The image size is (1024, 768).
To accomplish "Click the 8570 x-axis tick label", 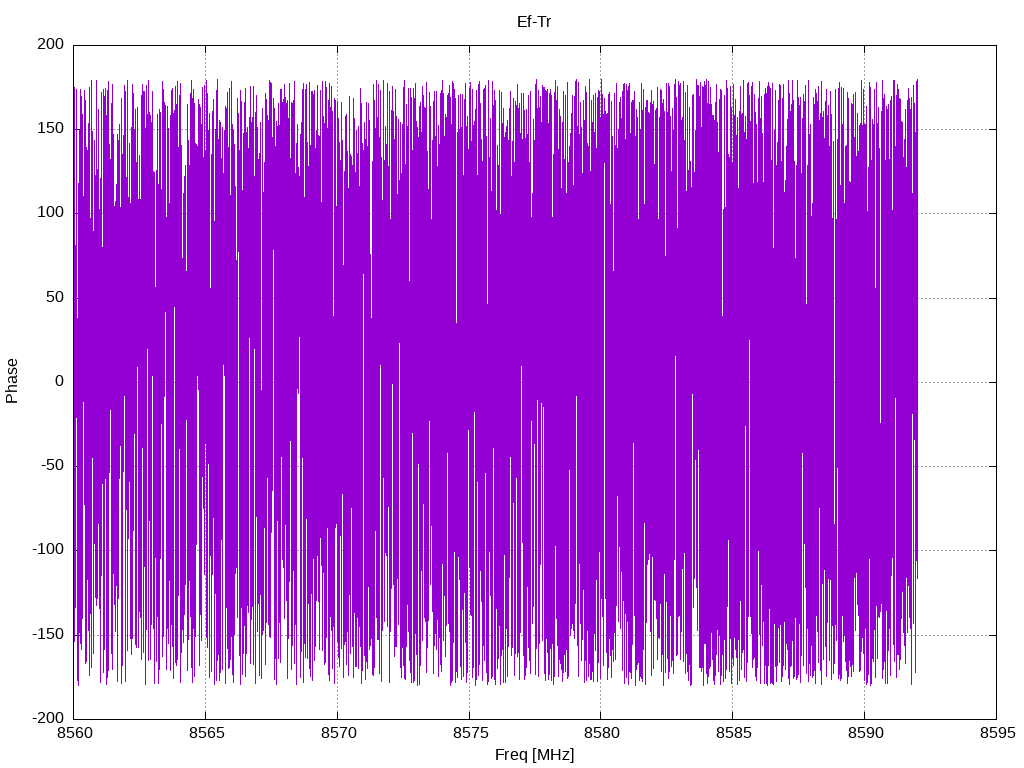I will click(x=338, y=733).
